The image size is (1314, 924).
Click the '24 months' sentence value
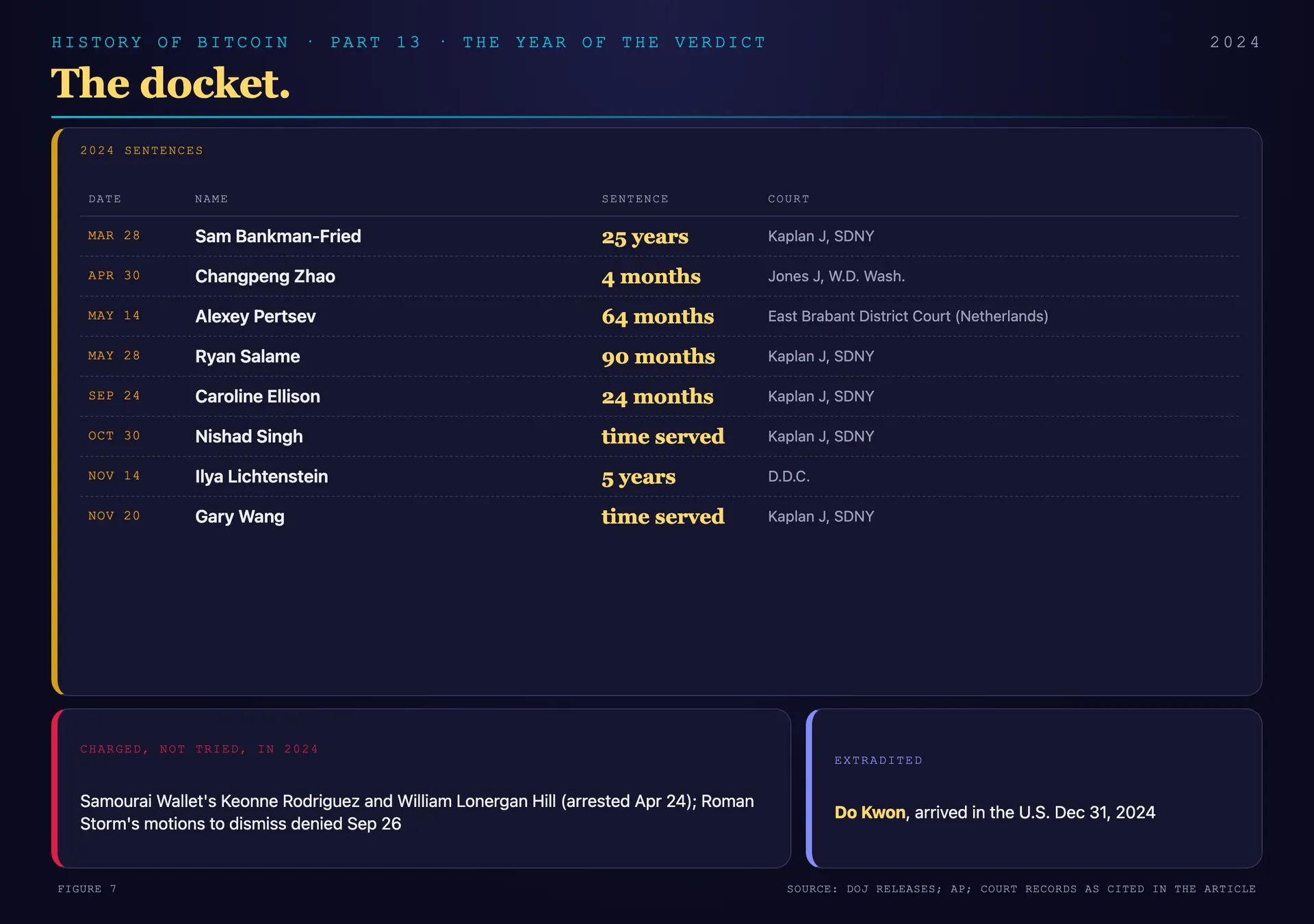click(x=657, y=397)
